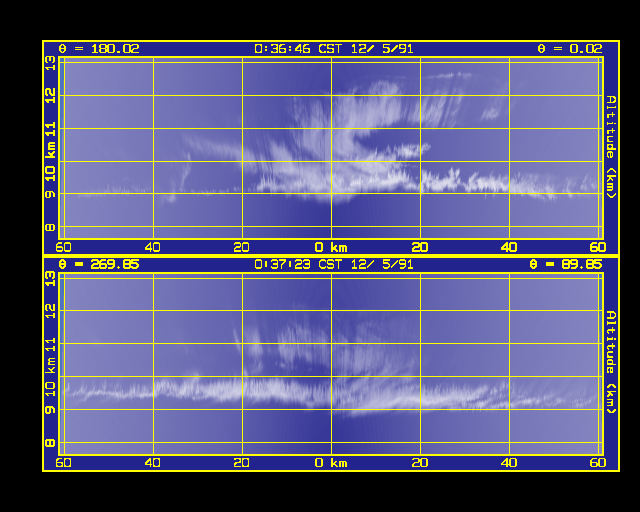Click the 40 distance label on the θ = 180.02 side
Image resolution: width=640 pixels, height=512 pixels.
[153, 247]
